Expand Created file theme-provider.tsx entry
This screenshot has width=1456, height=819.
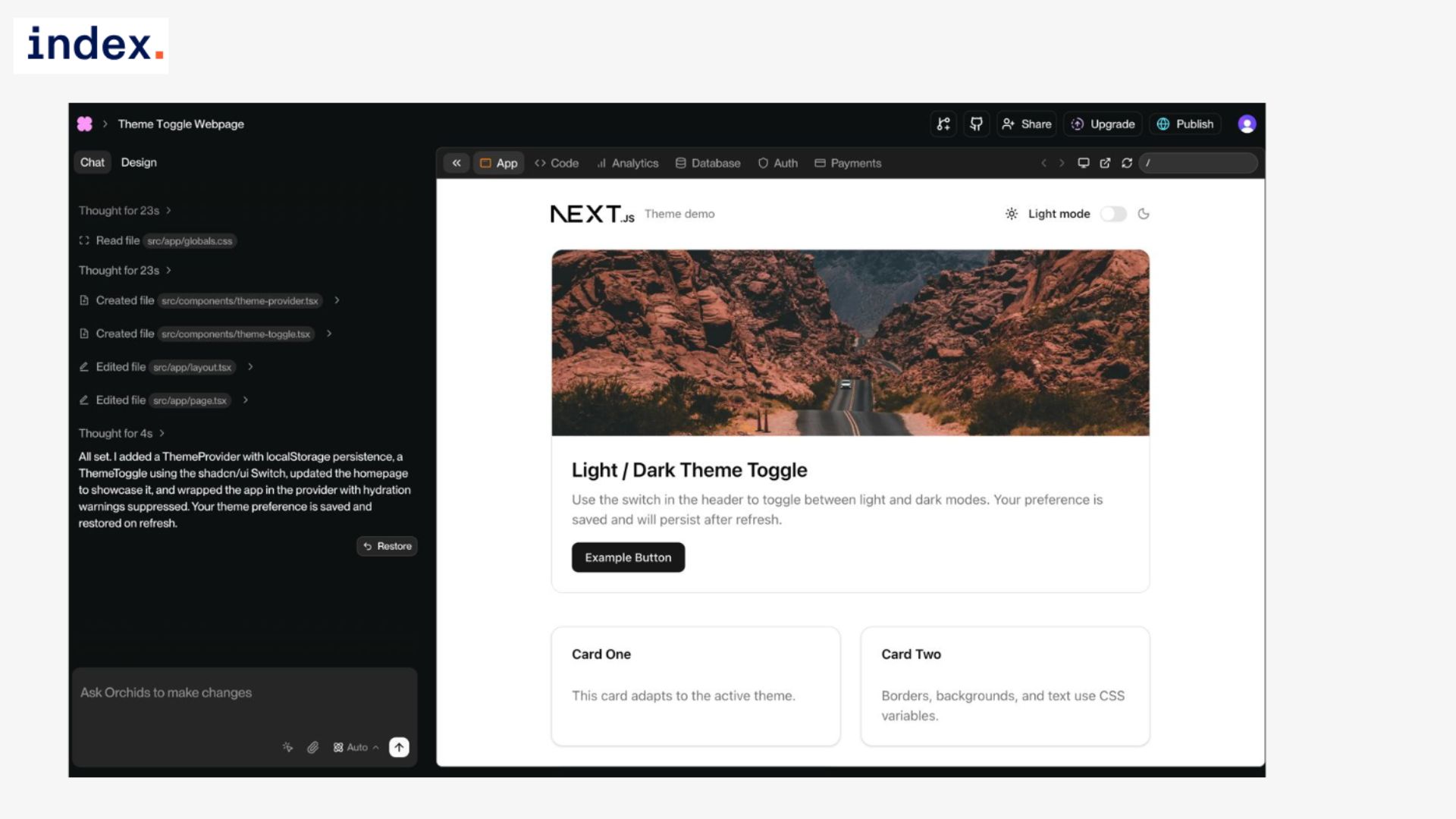click(x=337, y=300)
